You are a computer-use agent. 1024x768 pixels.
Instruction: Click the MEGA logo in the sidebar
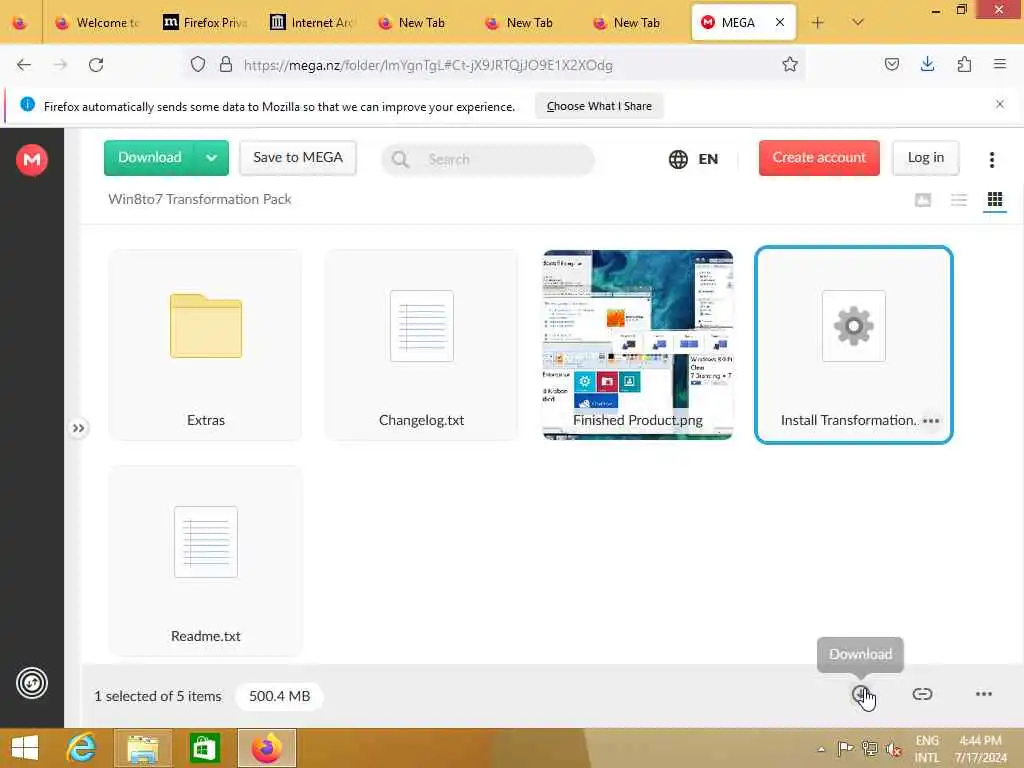[x=32, y=159]
